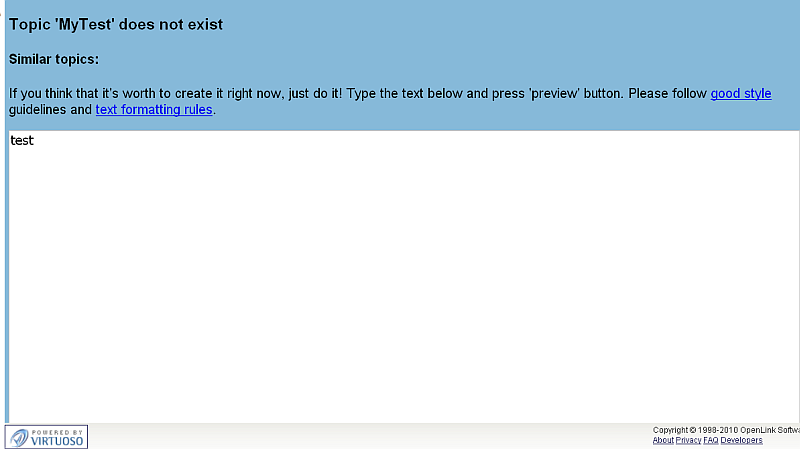
Task: Open the 'text formatting rules' link
Action: pos(154,110)
